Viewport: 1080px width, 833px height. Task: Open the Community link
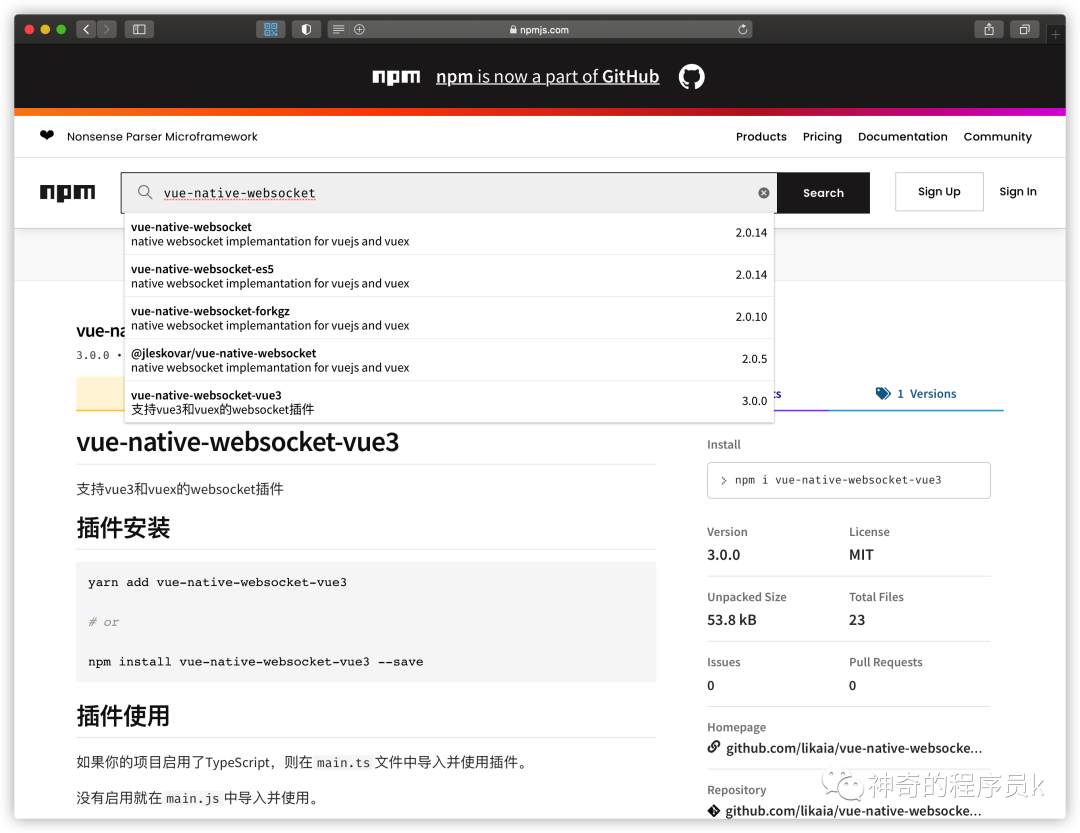point(997,136)
